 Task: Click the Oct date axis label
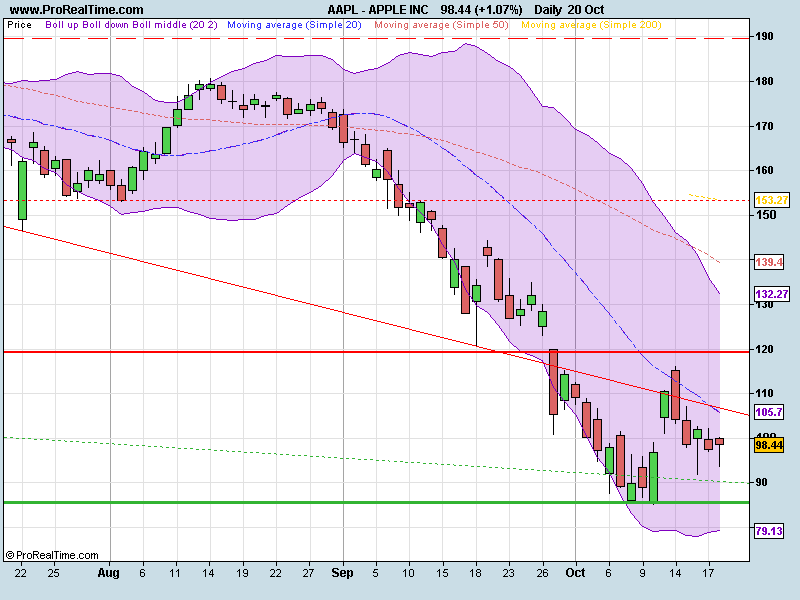click(575, 573)
